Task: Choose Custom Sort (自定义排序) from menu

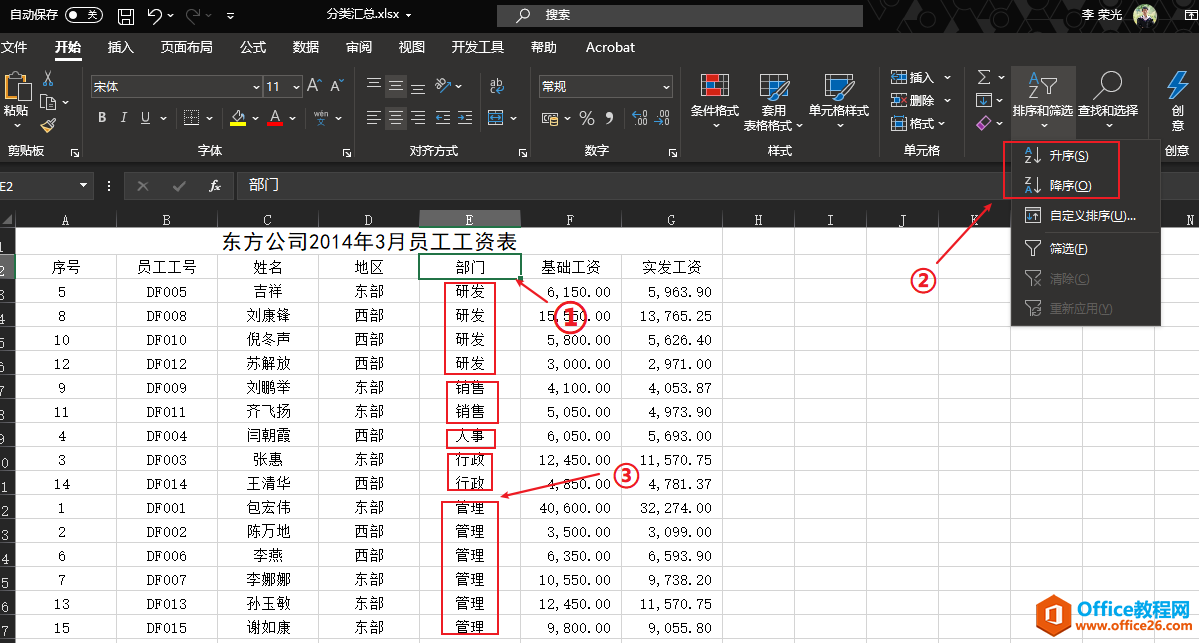Action: [1085, 216]
